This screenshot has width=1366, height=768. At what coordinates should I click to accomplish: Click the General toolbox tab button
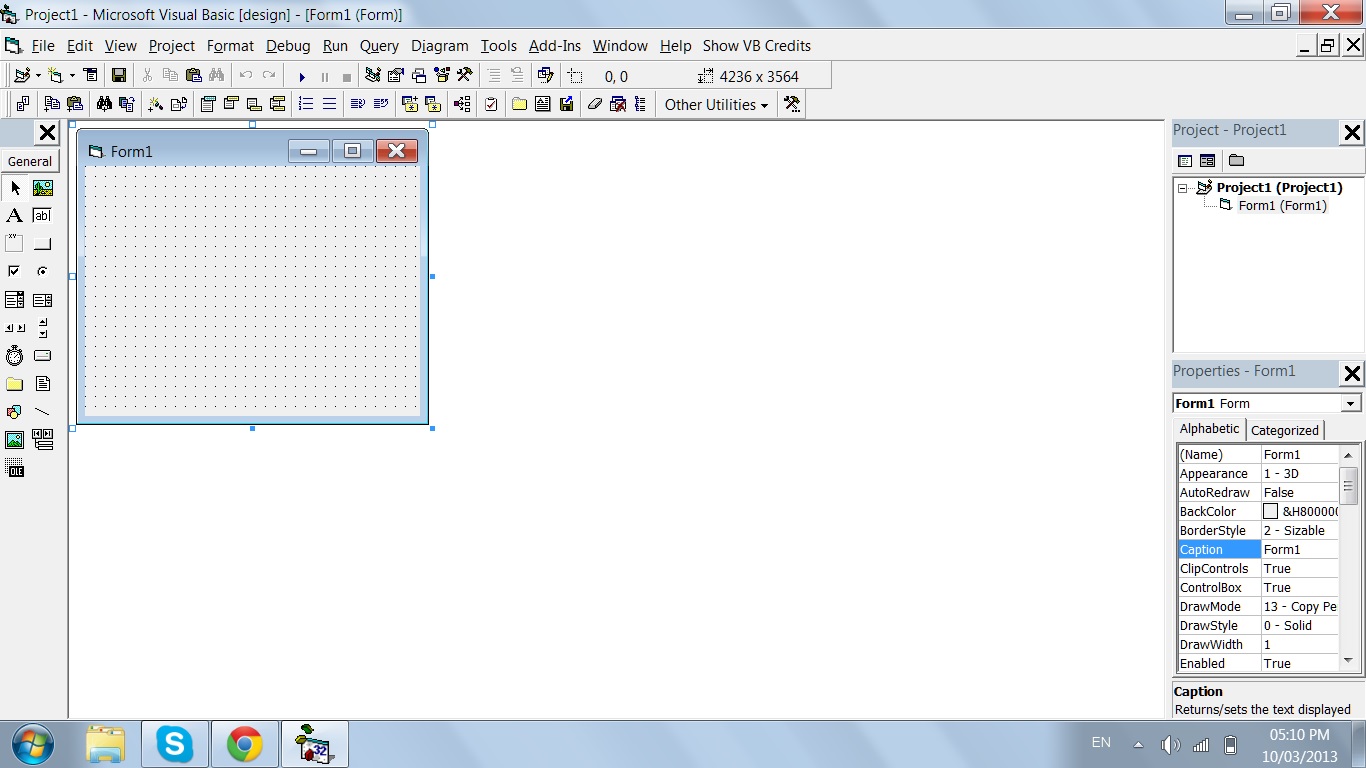tap(30, 161)
